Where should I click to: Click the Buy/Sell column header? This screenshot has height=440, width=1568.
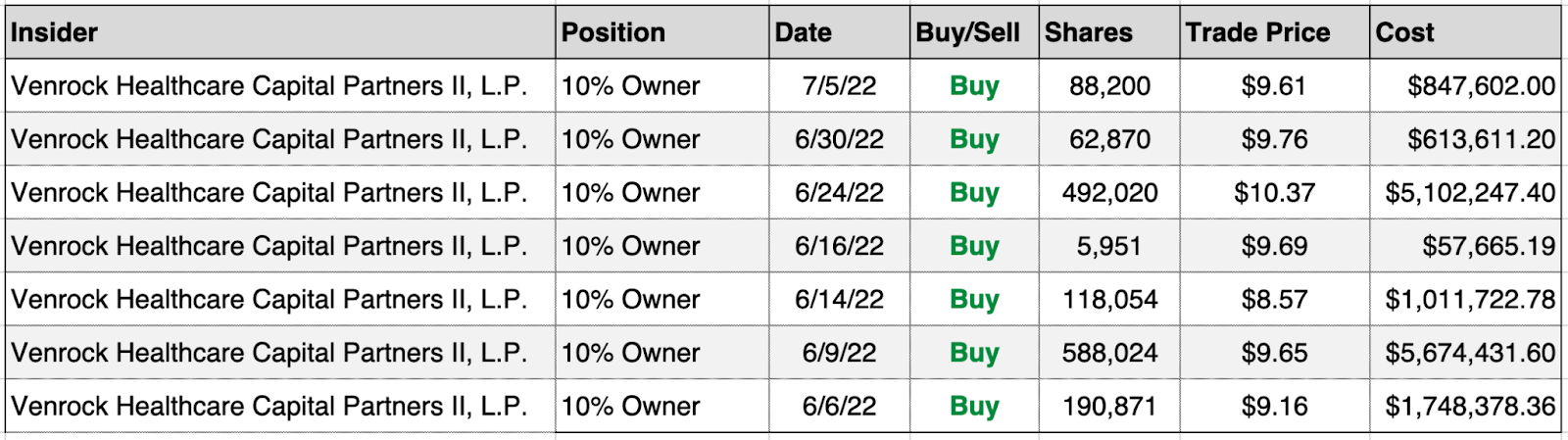coord(975,32)
